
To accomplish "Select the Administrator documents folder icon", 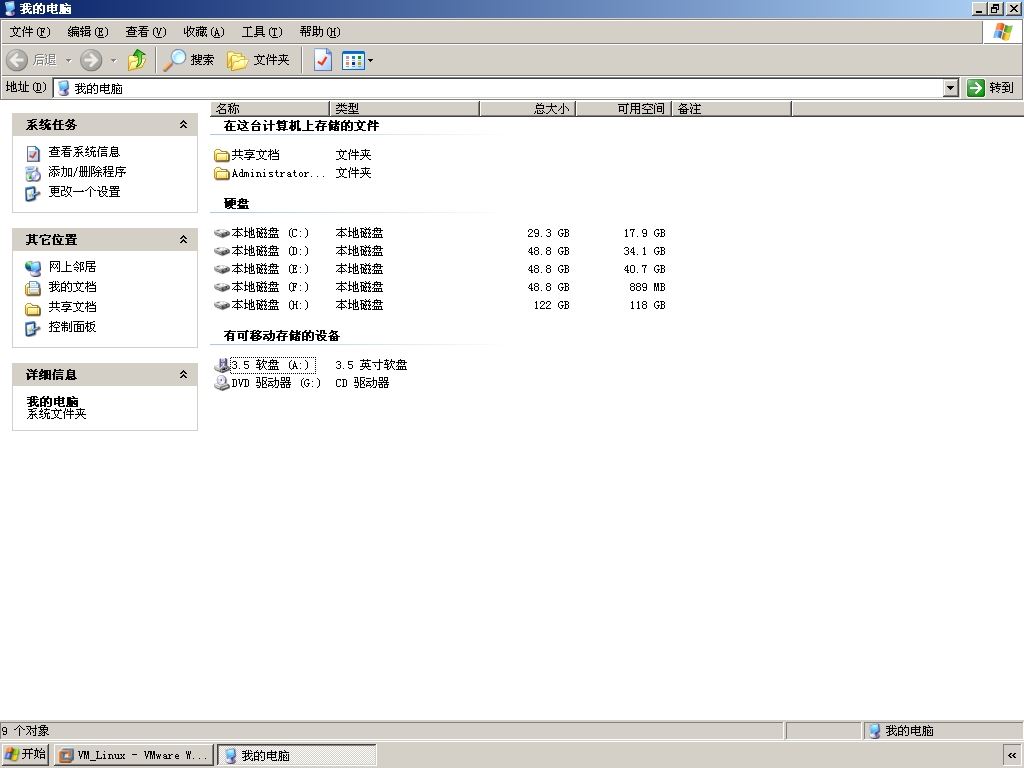I will (x=222, y=174).
